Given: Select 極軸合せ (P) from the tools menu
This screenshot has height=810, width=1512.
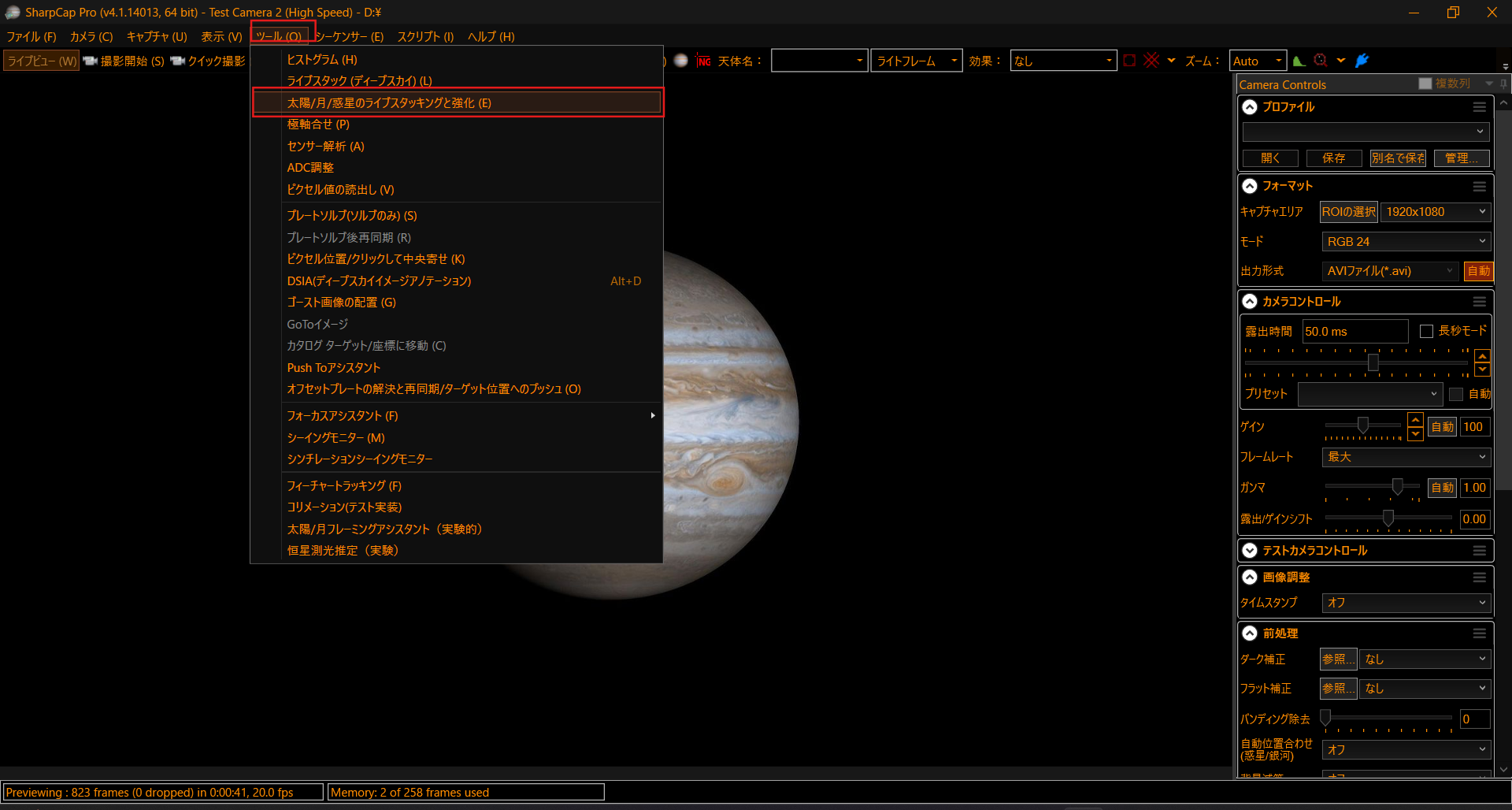Looking at the screenshot, I should [x=318, y=124].
